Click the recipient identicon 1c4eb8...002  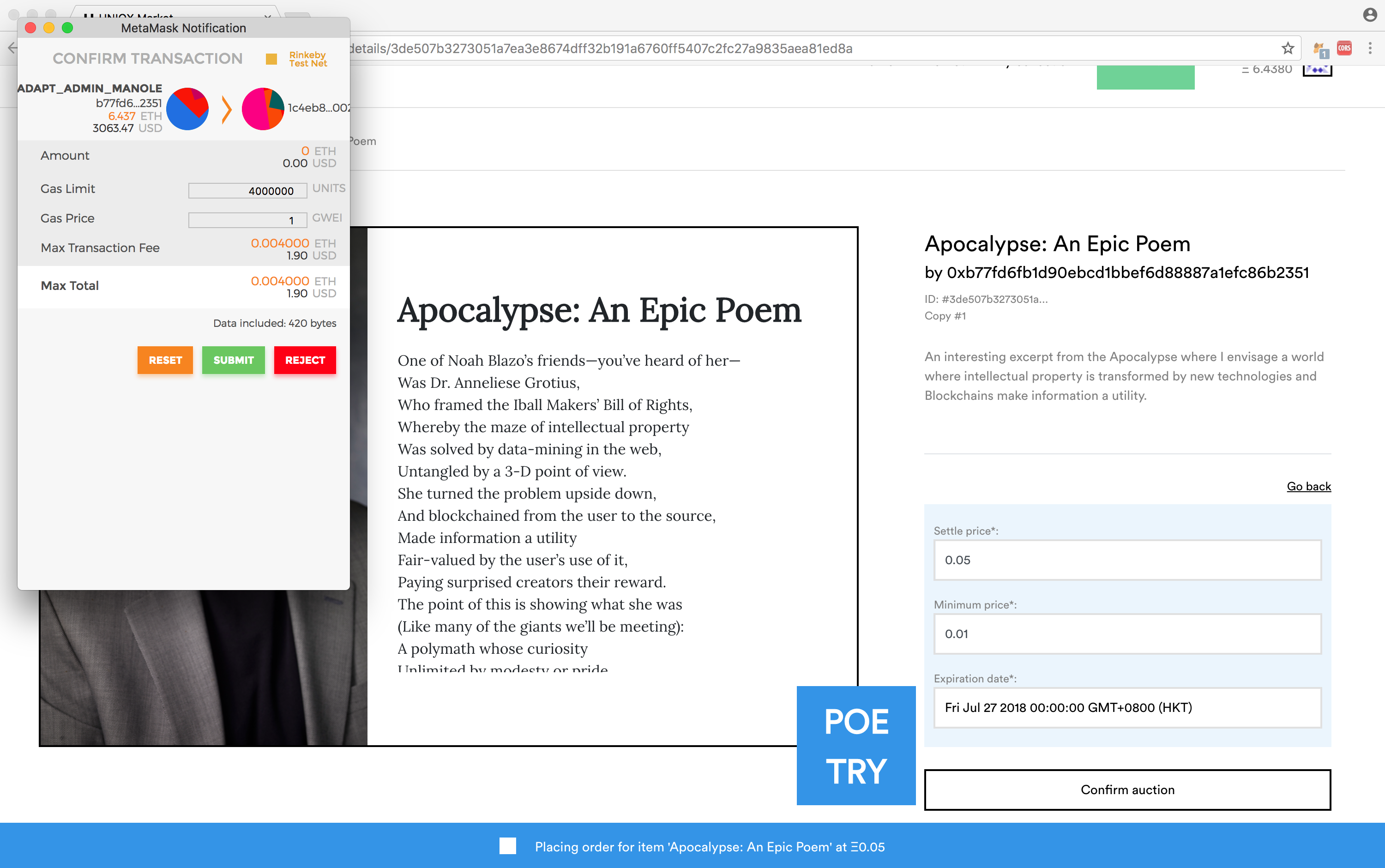(263, 109)
